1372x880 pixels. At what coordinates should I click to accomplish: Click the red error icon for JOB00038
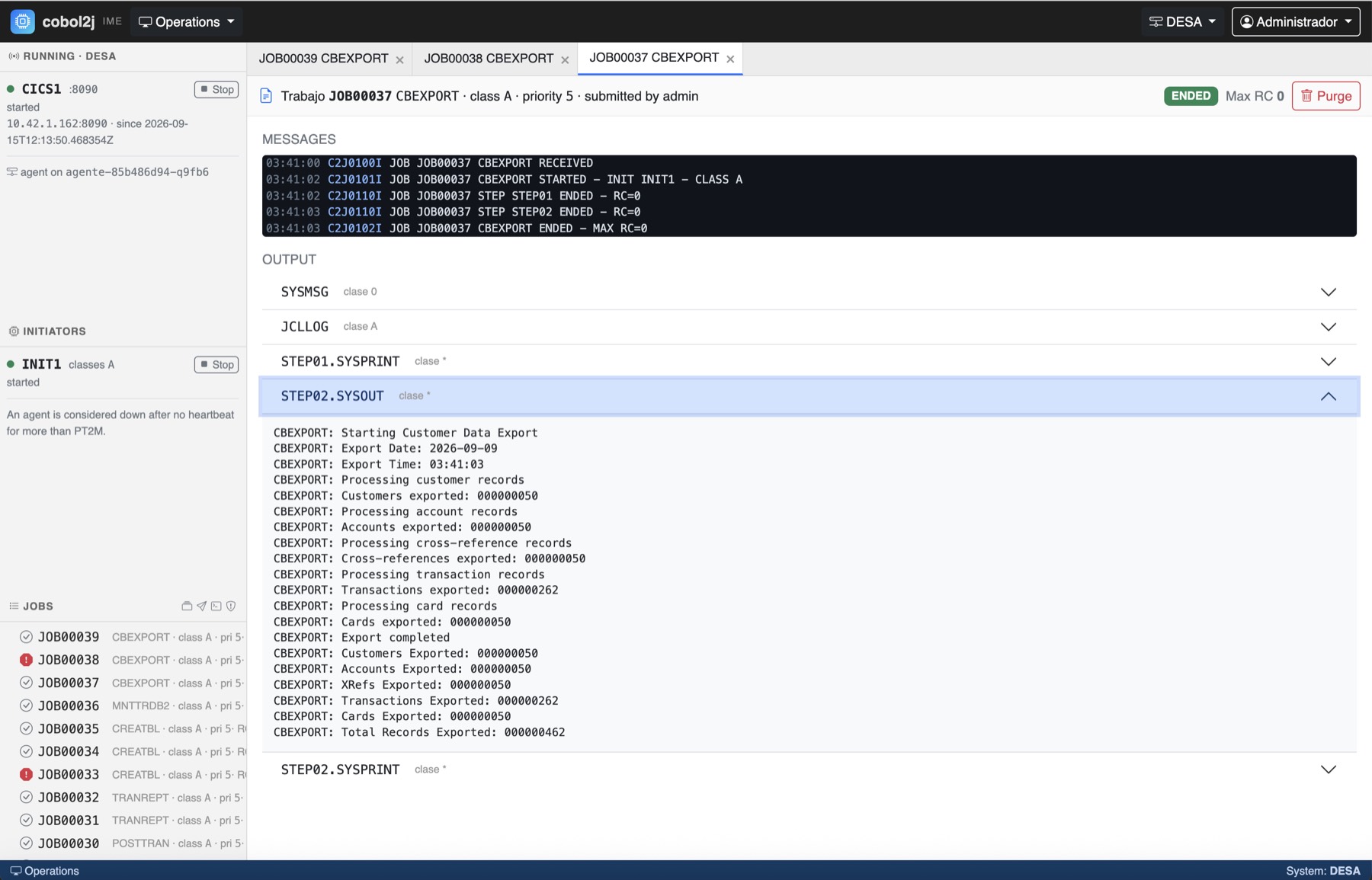tap(26, 660)
